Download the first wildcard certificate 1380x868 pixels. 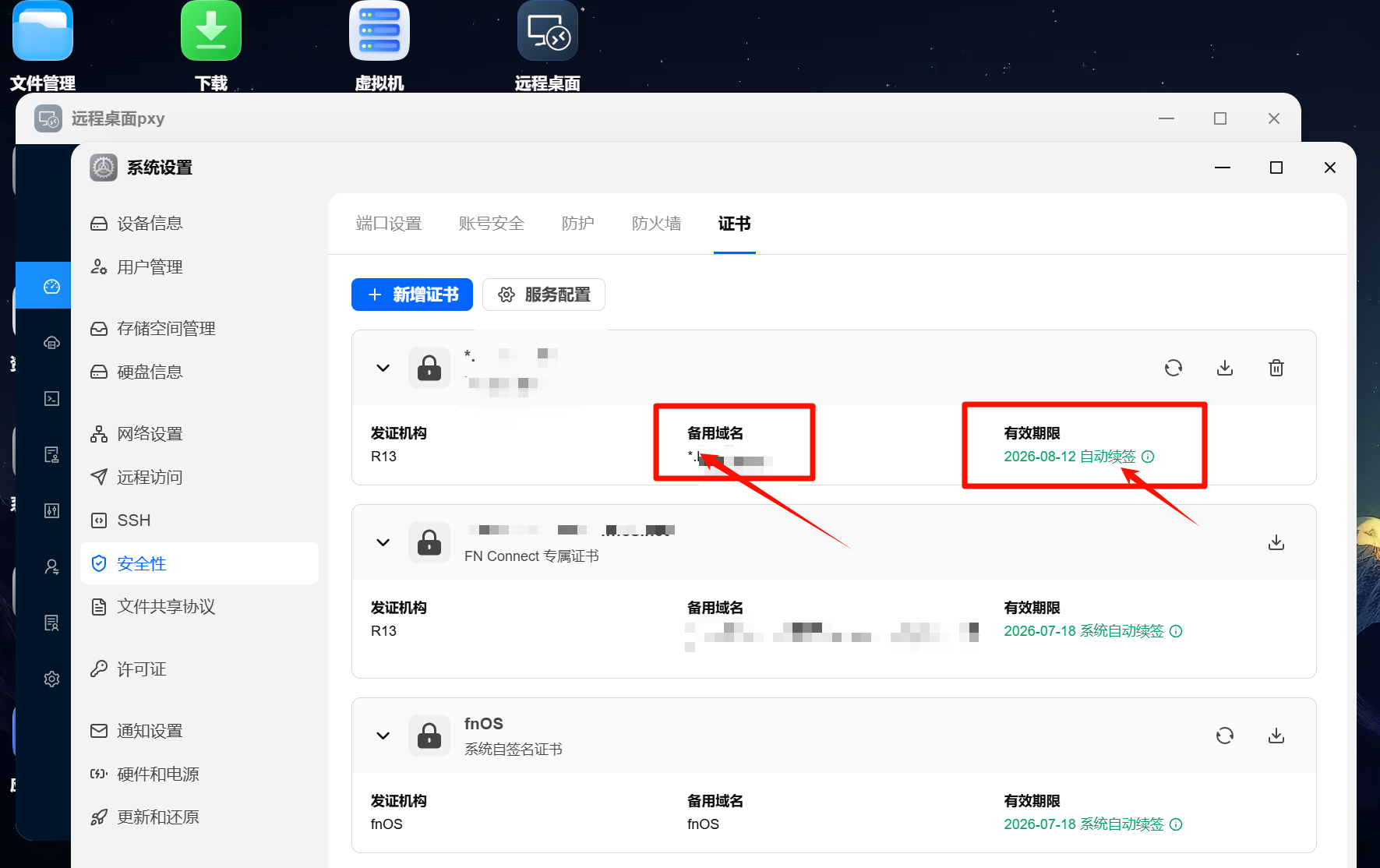(x=1225, y=368)
